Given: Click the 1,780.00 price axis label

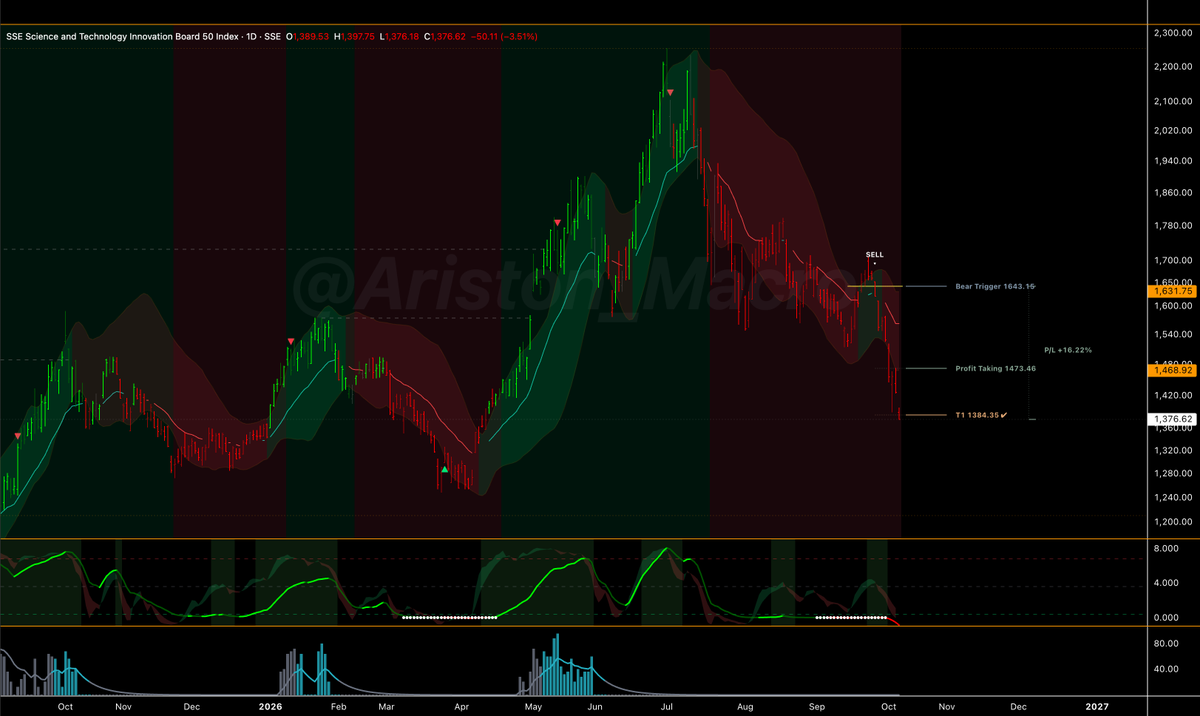Looking at the screenshot, I should tap(1172, 226).
